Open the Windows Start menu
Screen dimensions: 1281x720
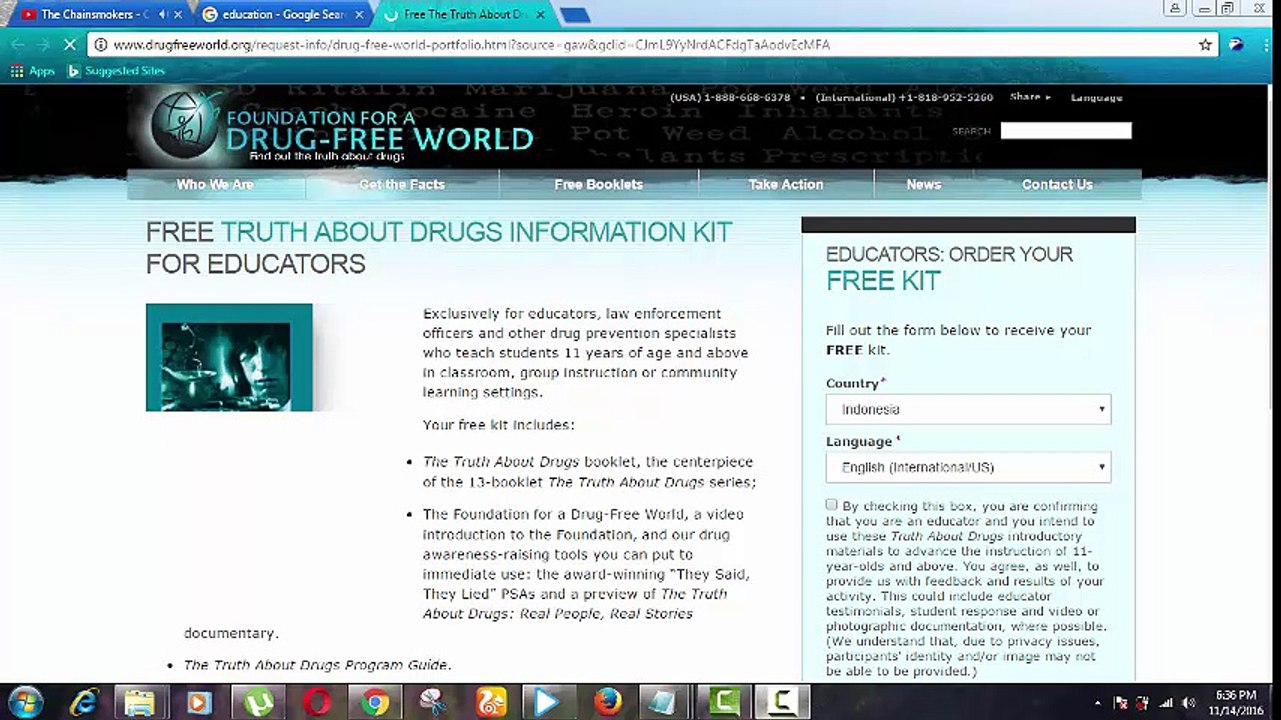tap(25, 702)
